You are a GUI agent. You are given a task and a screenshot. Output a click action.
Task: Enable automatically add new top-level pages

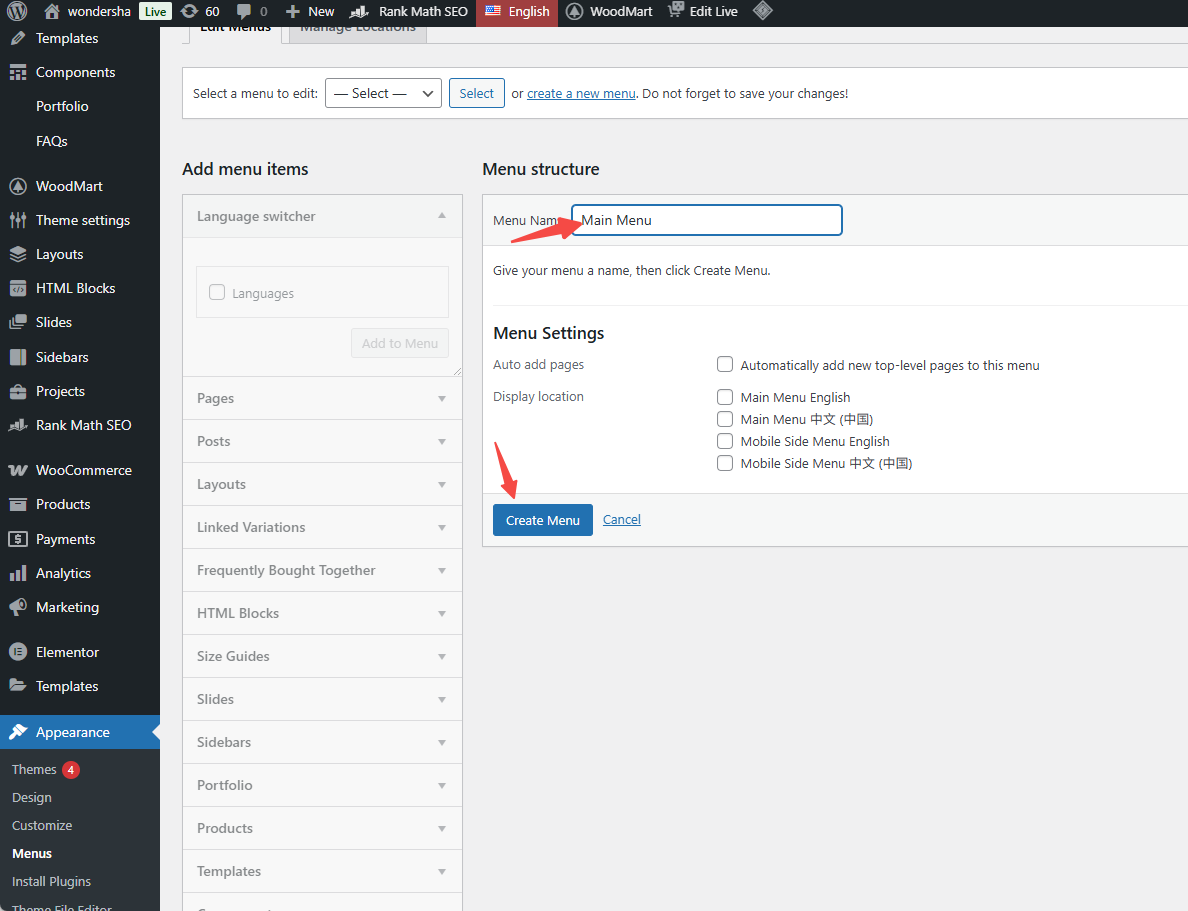tap(725, 364)
